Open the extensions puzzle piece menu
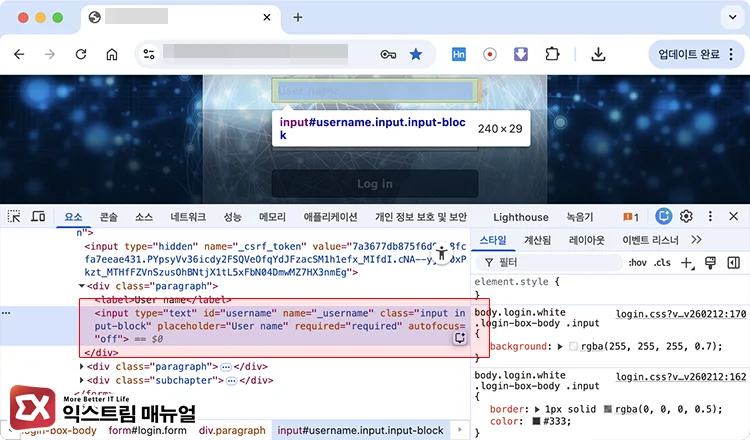 552,55
